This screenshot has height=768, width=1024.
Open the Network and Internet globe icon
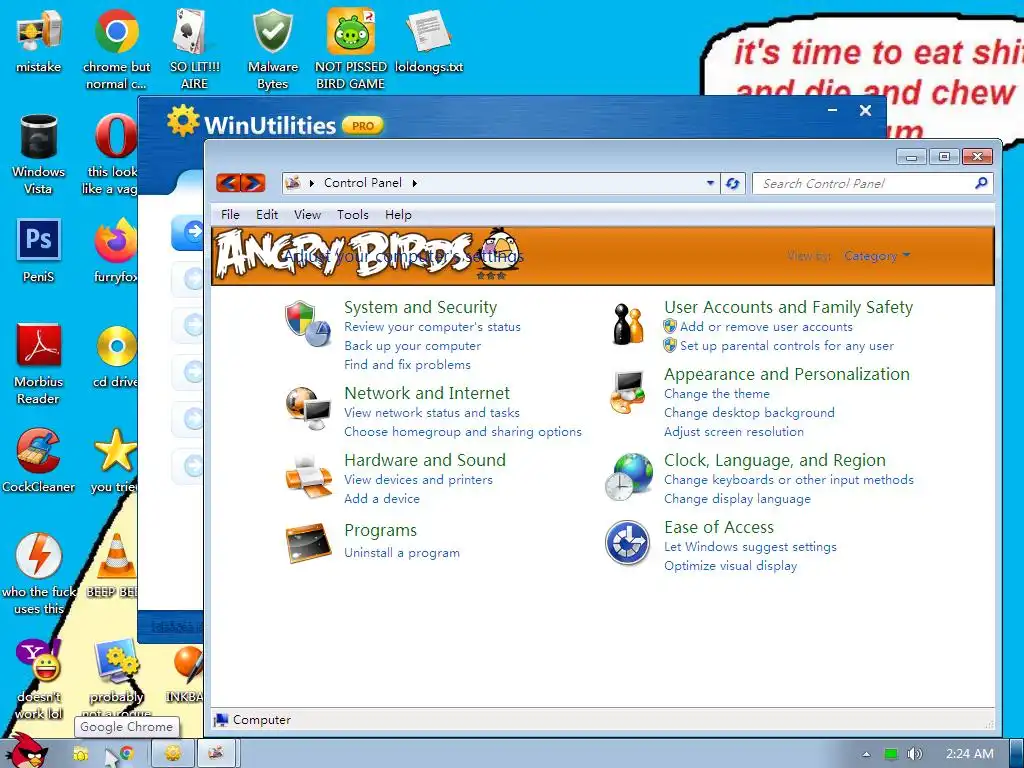tap(307, 408)
